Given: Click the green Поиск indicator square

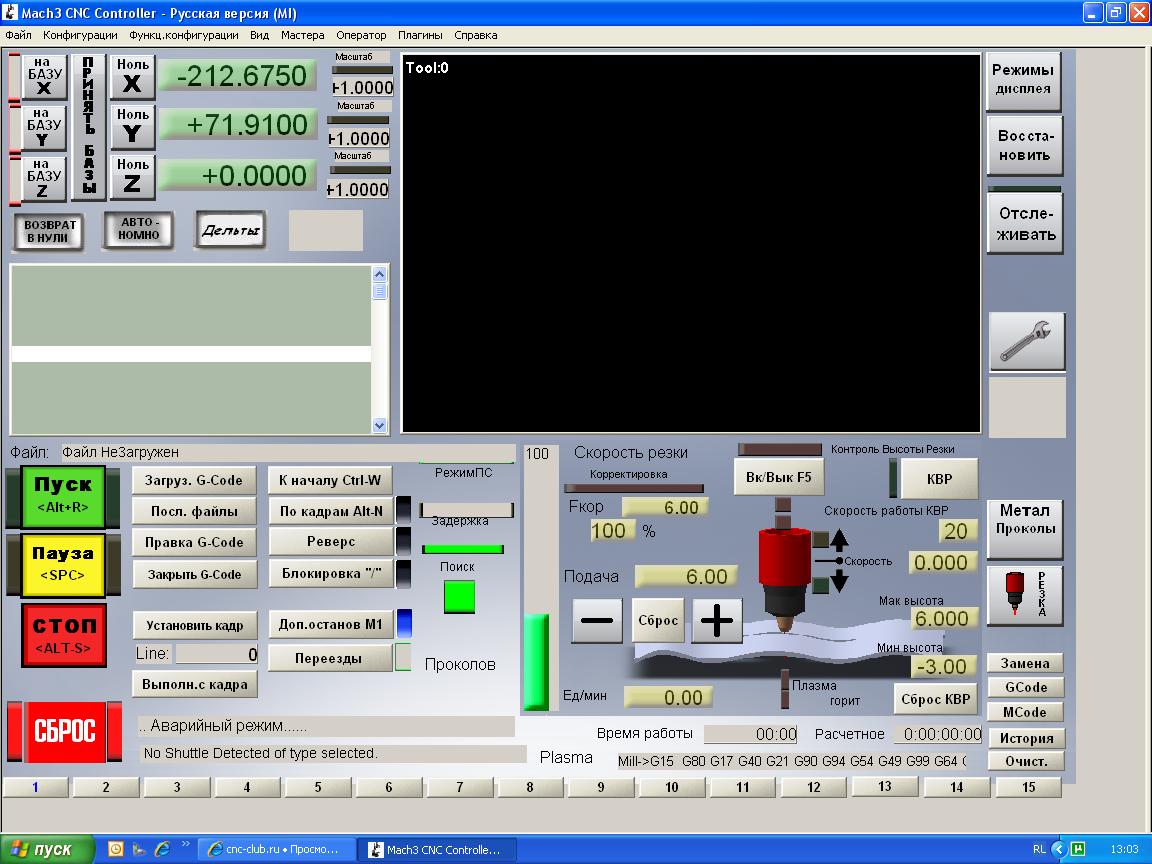Looking at the screenshot, I should coord(459,597).
